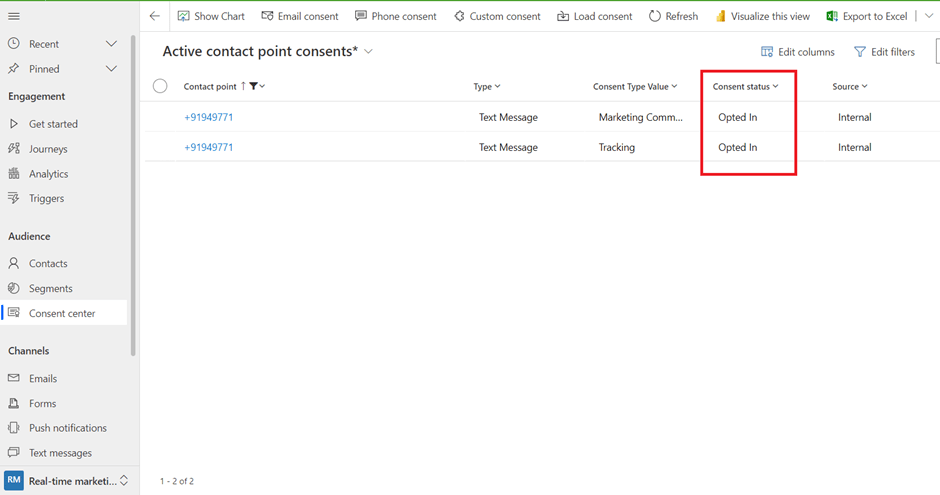The height and width of the screenshot is (495, 940).
Task: Click Email consent toolbar button
Action: pyautogui.click(x=300, y=16)
